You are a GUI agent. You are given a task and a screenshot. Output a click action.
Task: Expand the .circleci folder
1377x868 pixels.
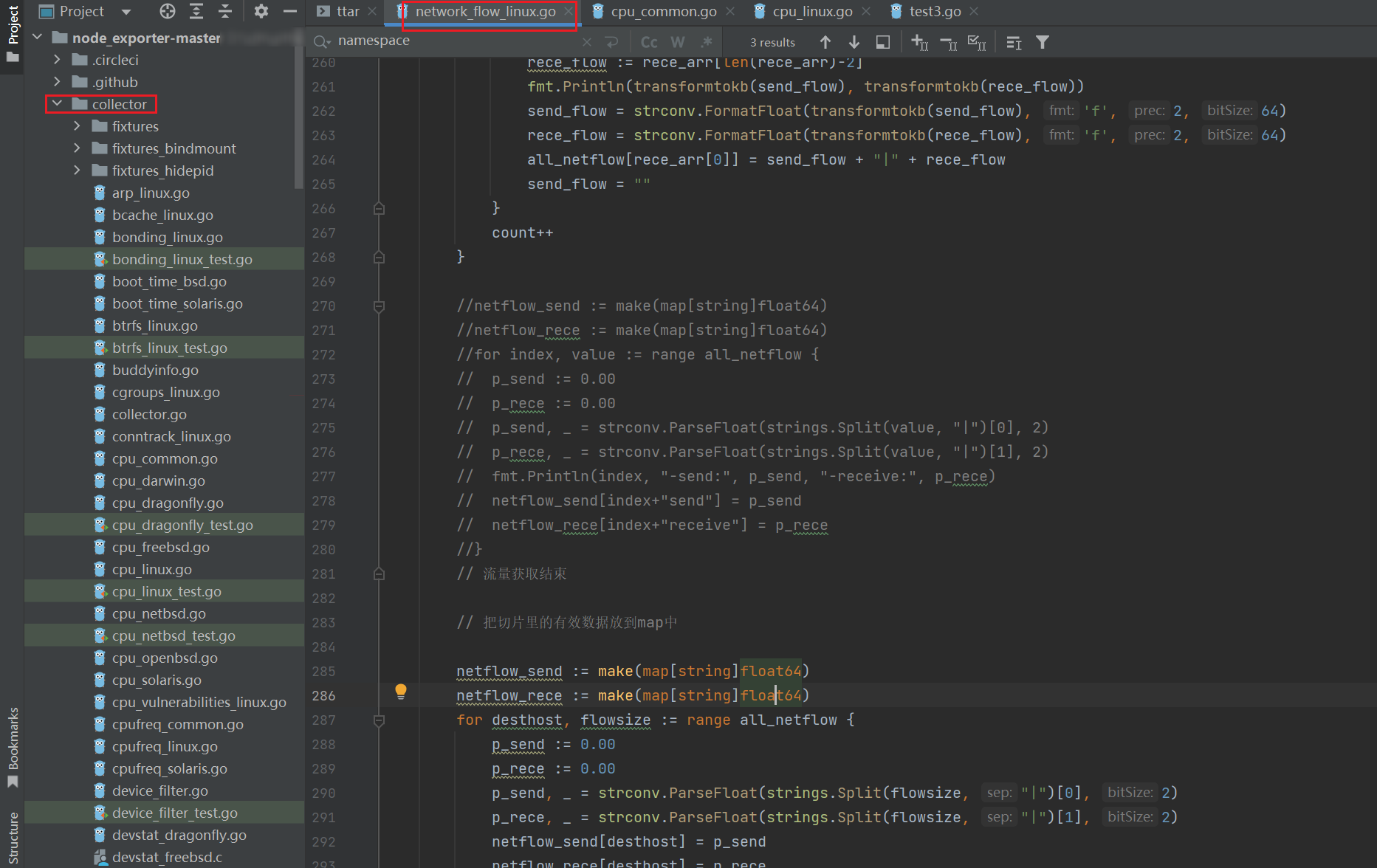(58, 59)
